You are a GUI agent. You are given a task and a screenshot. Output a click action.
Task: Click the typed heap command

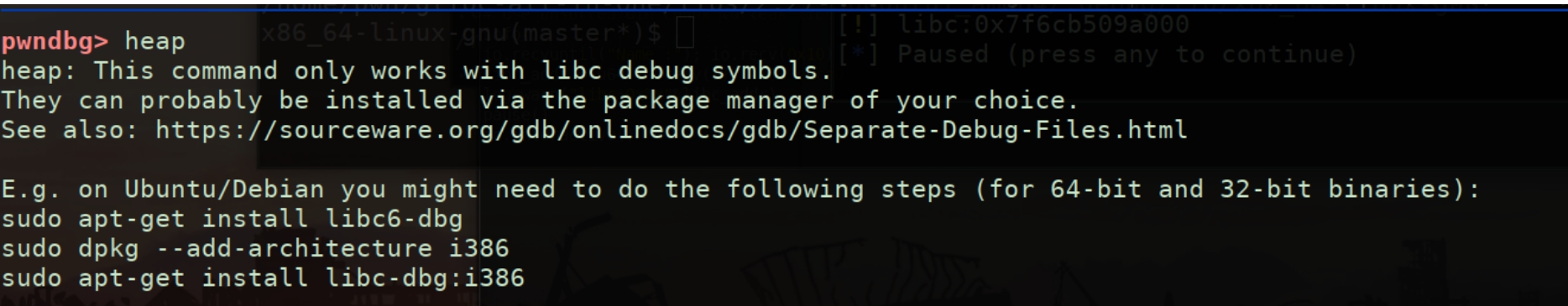pyautogui.click(x=154, y=41)
